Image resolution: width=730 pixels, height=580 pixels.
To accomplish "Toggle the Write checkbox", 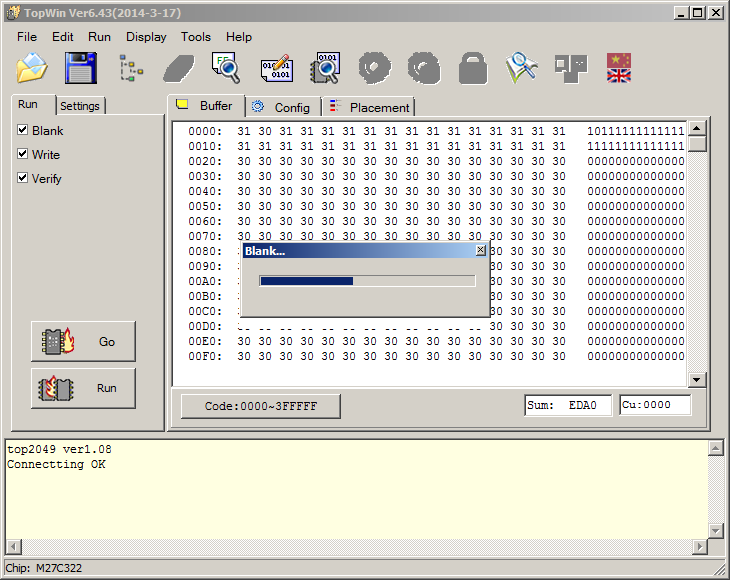I will 23,154.
